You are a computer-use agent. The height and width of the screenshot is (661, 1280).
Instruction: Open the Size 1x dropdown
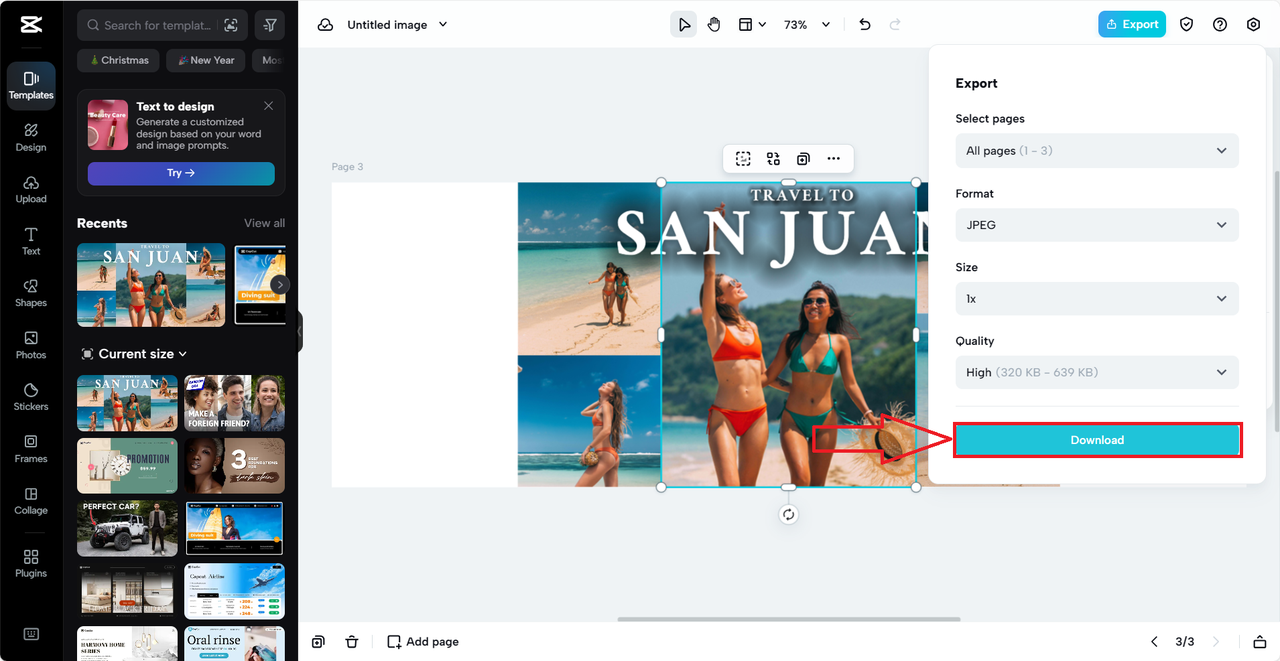[1097, 299]
